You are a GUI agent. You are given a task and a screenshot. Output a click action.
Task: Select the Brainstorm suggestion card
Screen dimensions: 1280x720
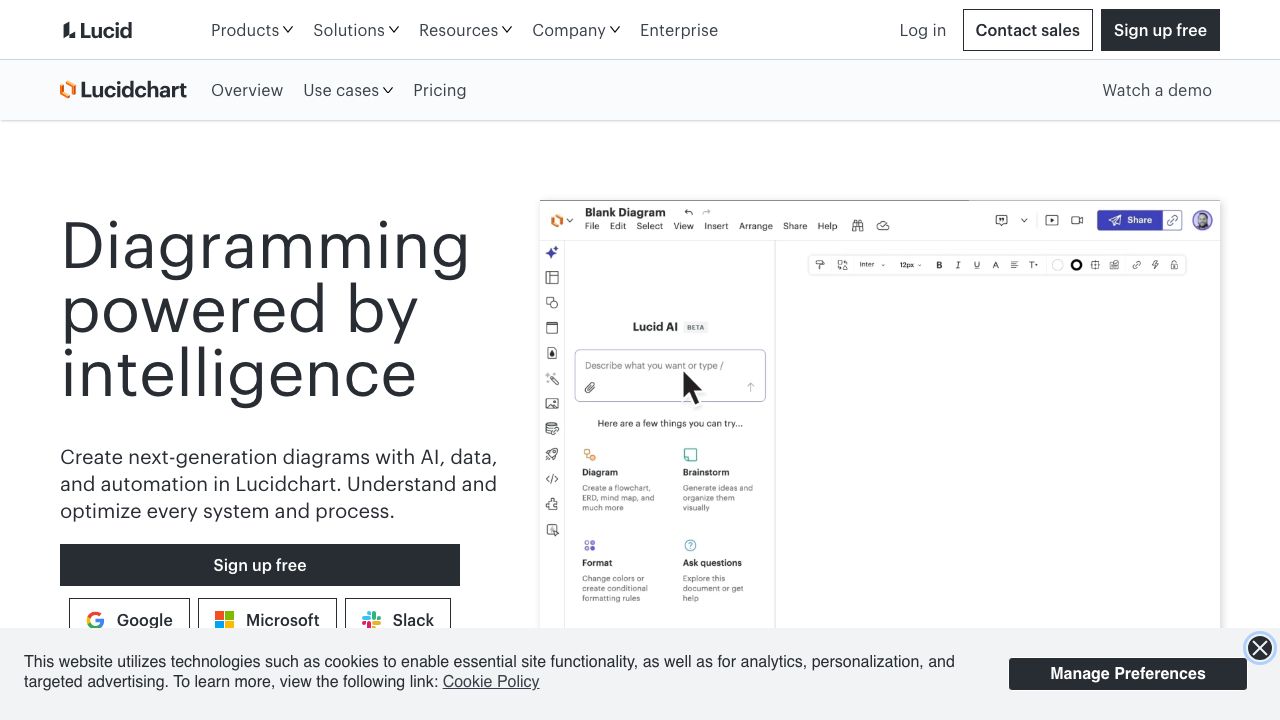(x=720, y=480)
